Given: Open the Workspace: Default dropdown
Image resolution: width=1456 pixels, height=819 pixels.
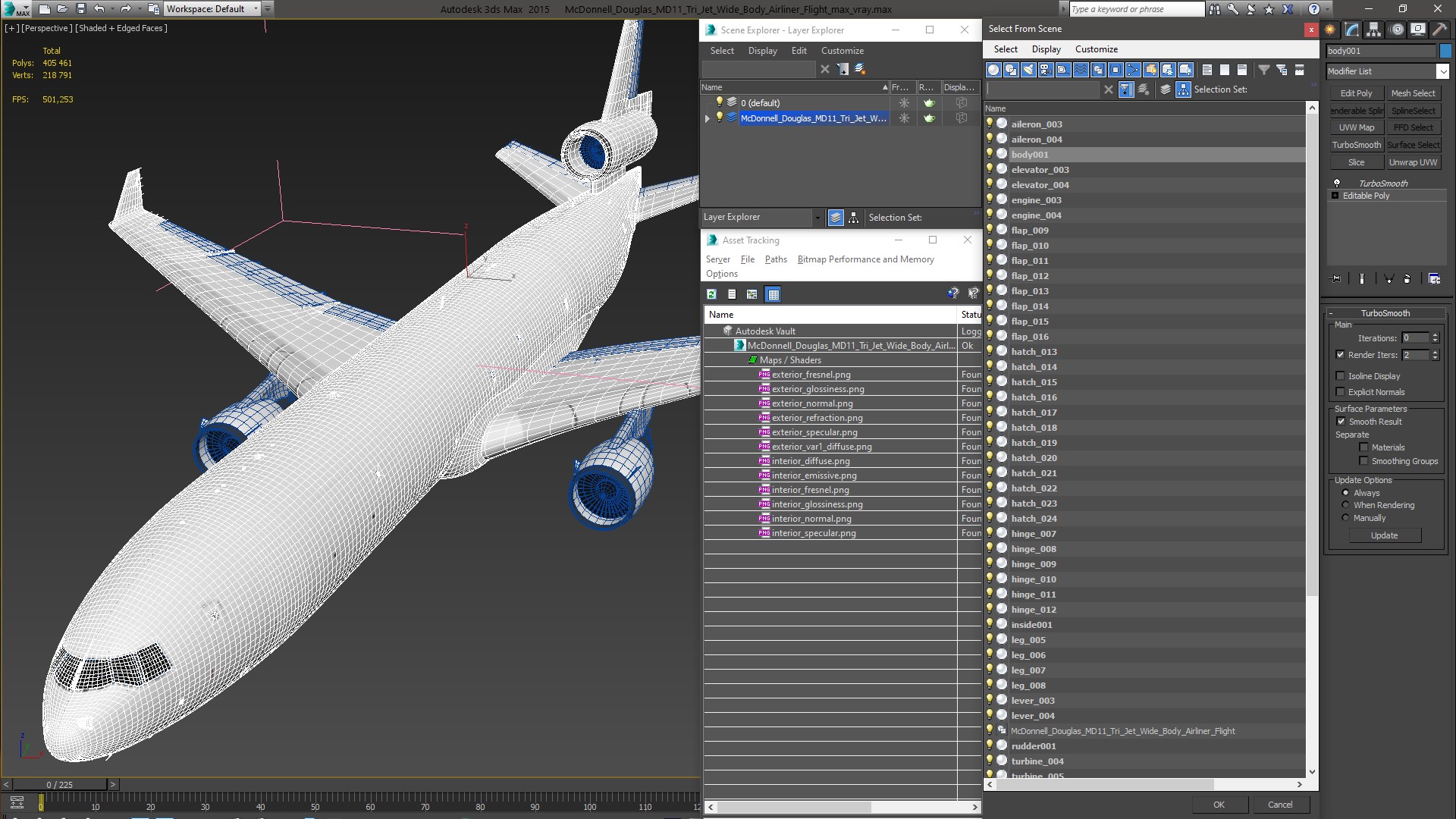Looking at the screenshot, I should tap(212, 9).
